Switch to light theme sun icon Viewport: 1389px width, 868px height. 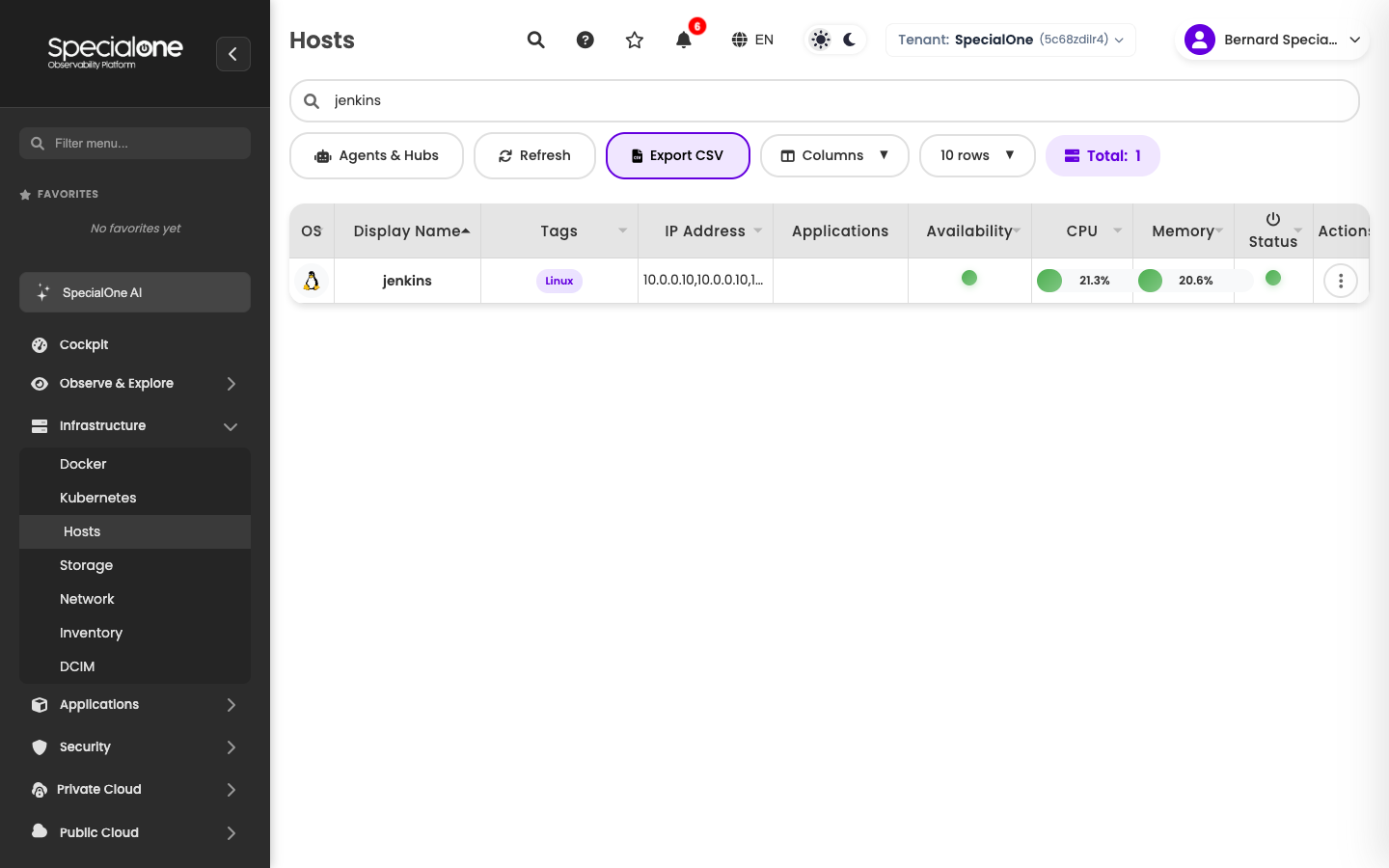click(821, 40)
